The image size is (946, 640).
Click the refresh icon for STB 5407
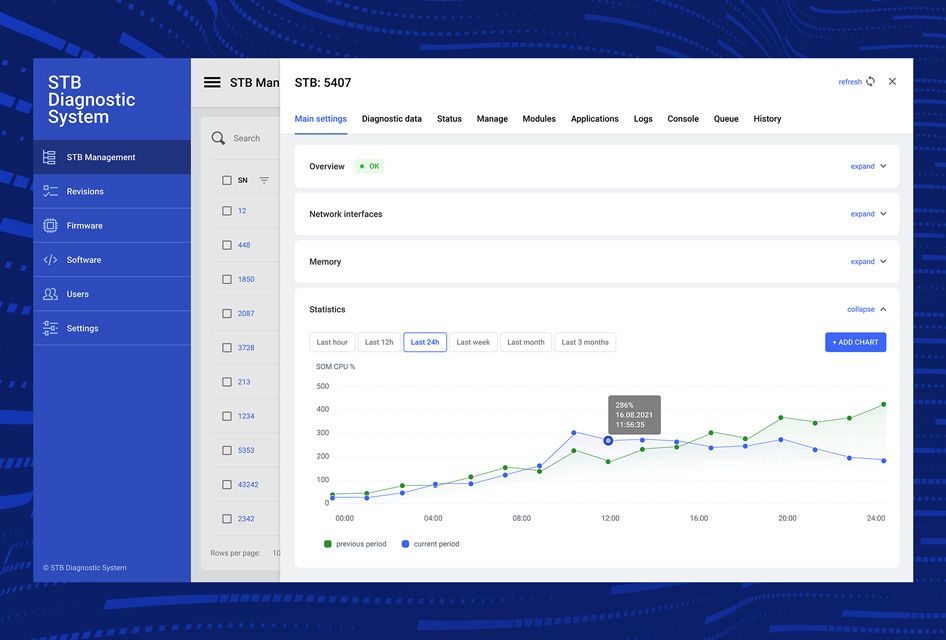870,82
